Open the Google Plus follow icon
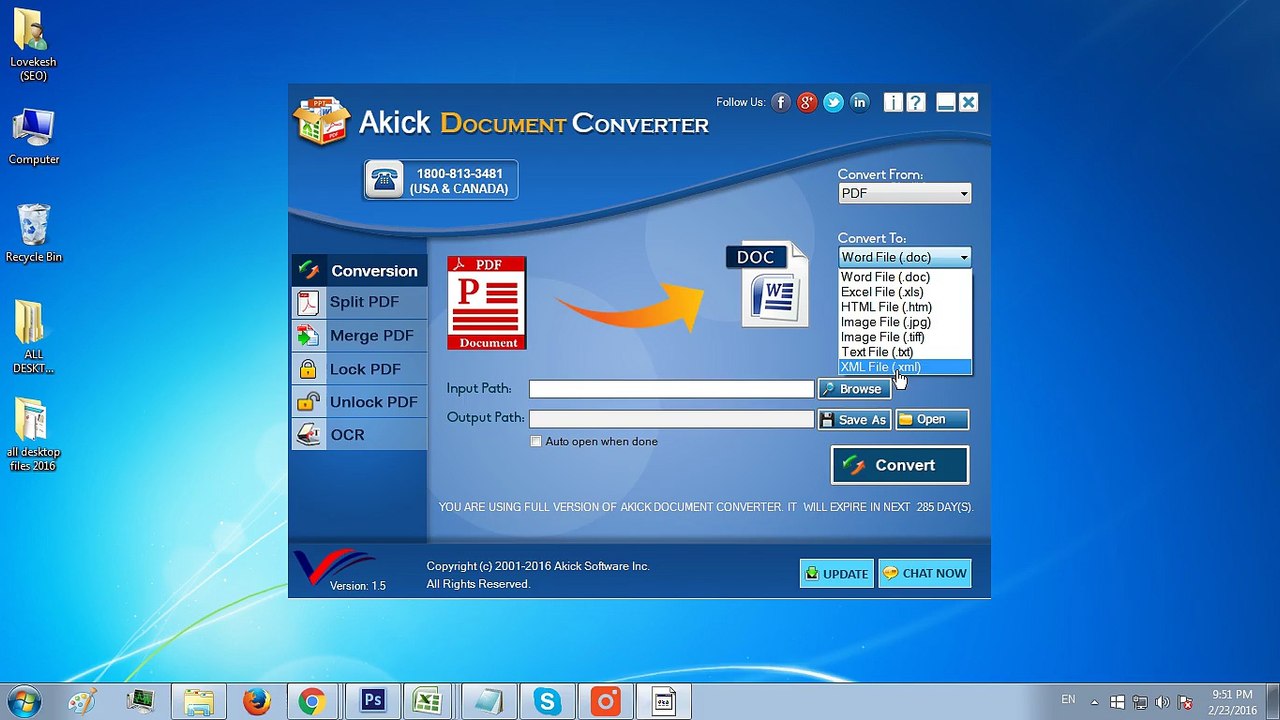 pyautogui.click(x=807, y=102)
